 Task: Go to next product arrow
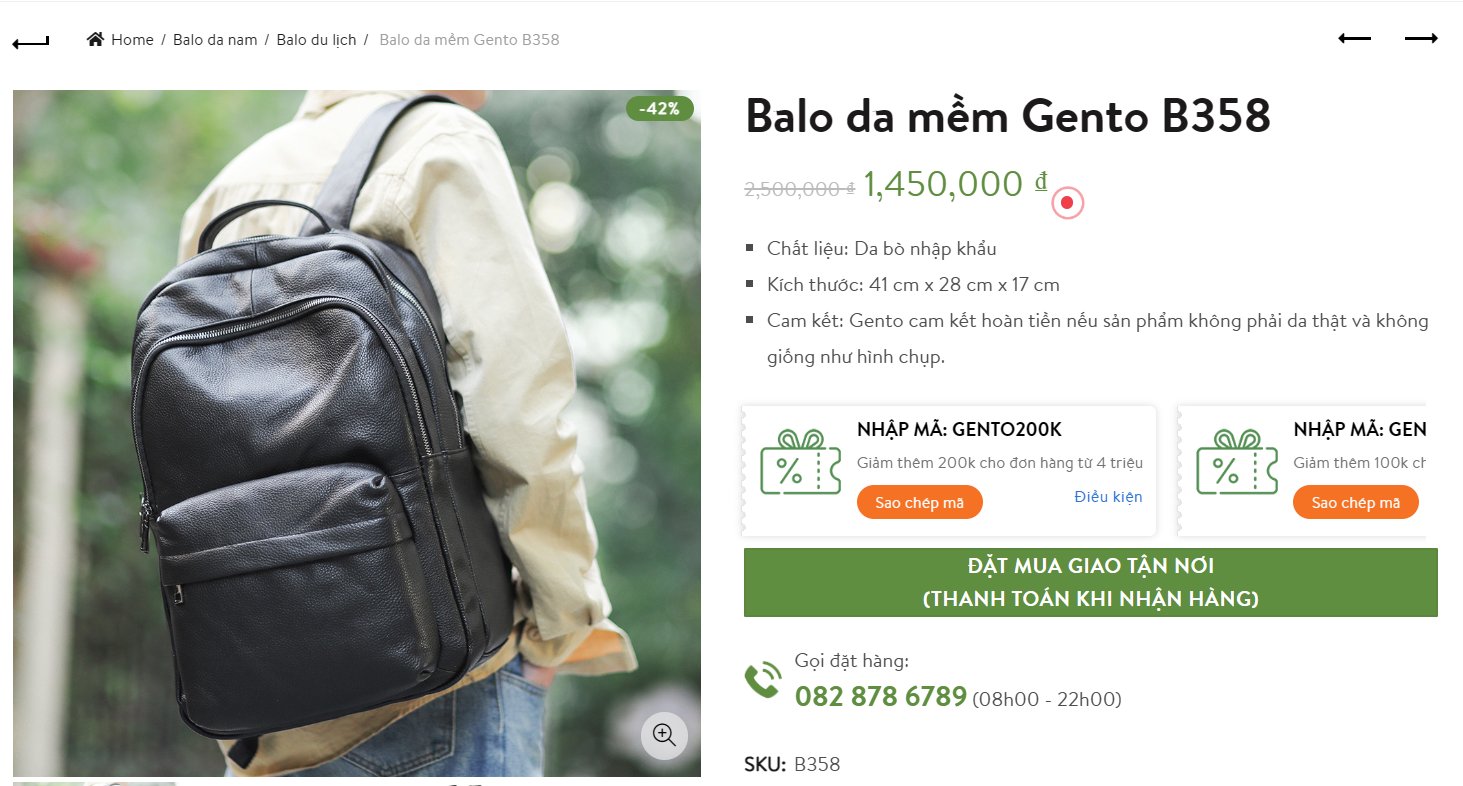[1421, 38]
